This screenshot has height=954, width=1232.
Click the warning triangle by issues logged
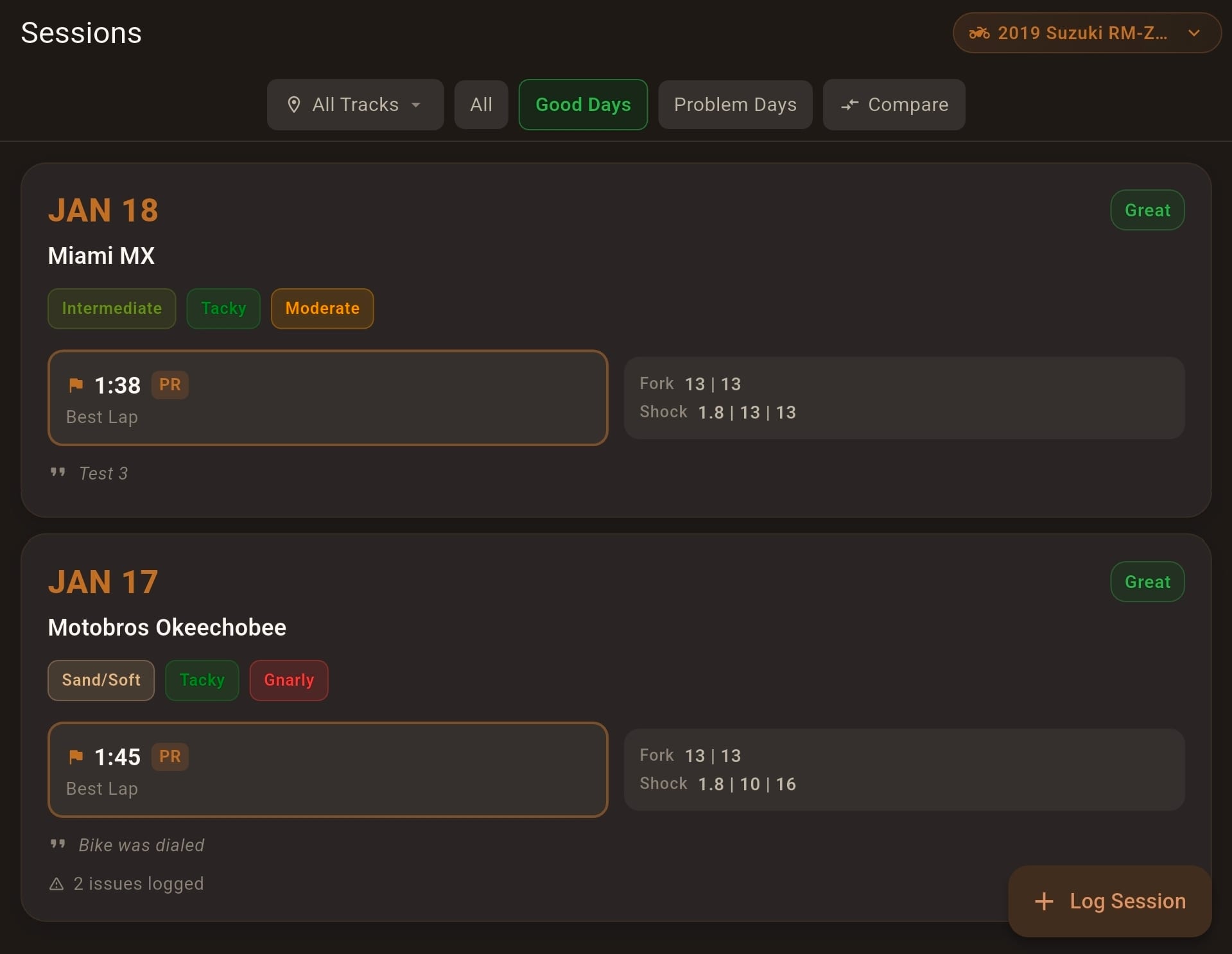tap(56, 884)
